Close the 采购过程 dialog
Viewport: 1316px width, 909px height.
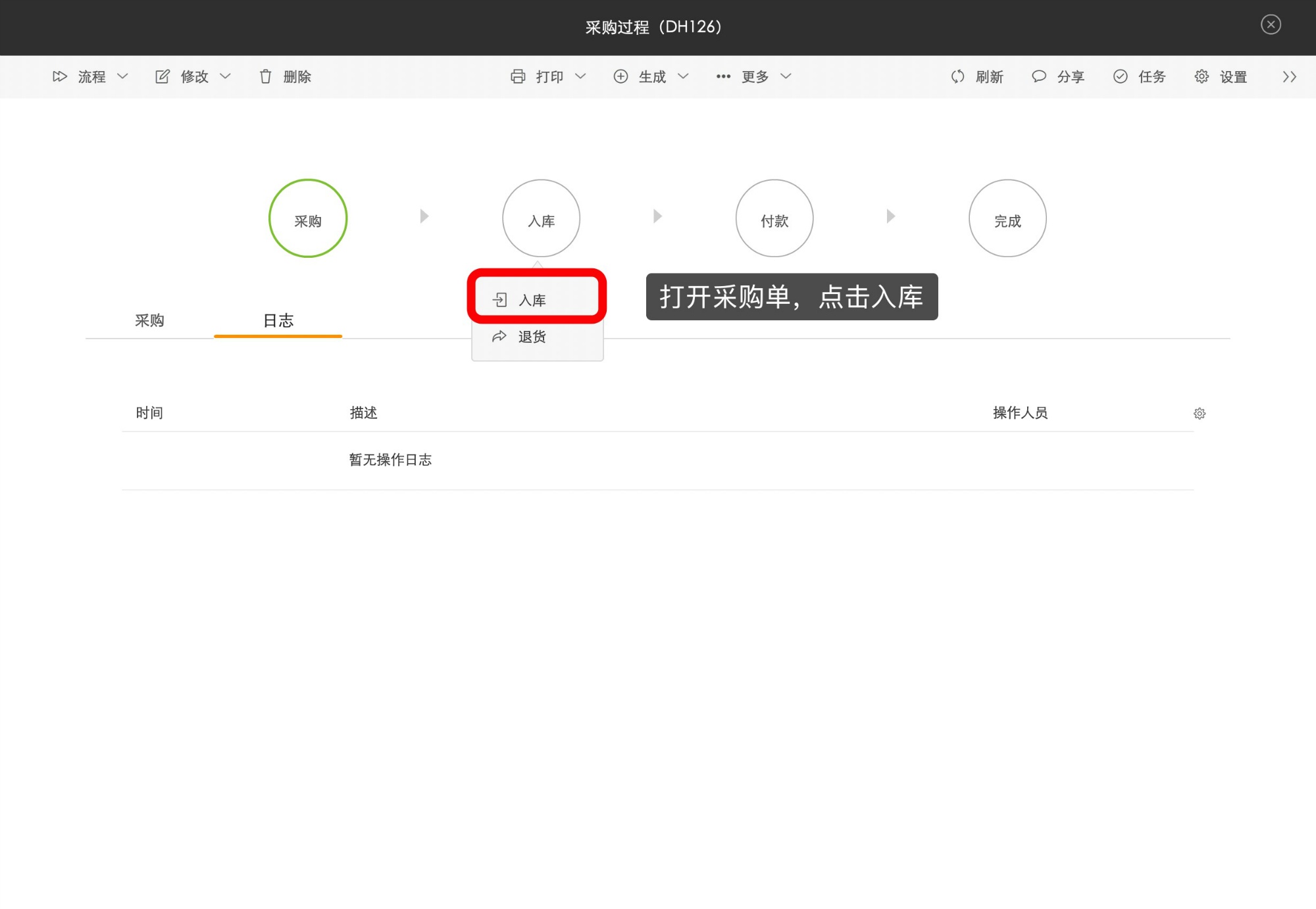pyautogui.click(x=1271, y=24)
